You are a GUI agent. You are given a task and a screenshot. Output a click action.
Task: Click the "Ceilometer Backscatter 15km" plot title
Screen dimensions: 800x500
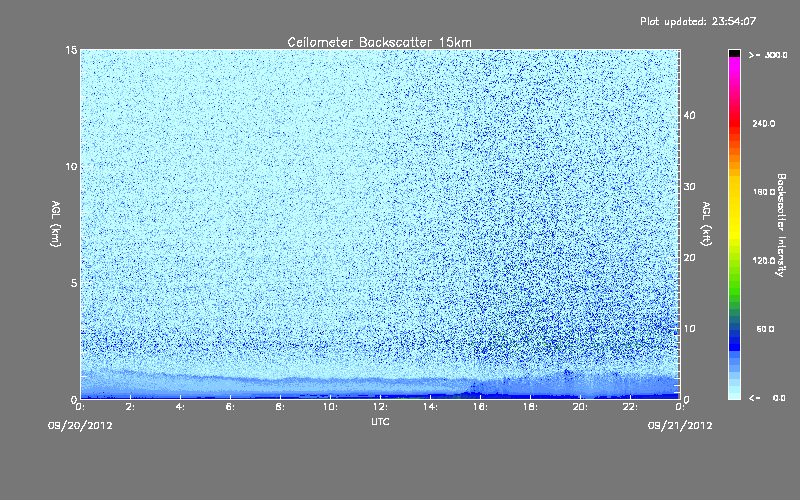[379, 42]
